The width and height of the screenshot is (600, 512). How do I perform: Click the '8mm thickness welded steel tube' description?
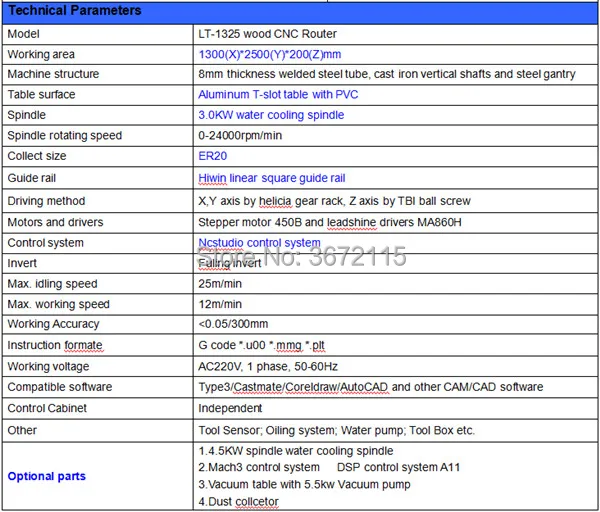coord(284,74)
